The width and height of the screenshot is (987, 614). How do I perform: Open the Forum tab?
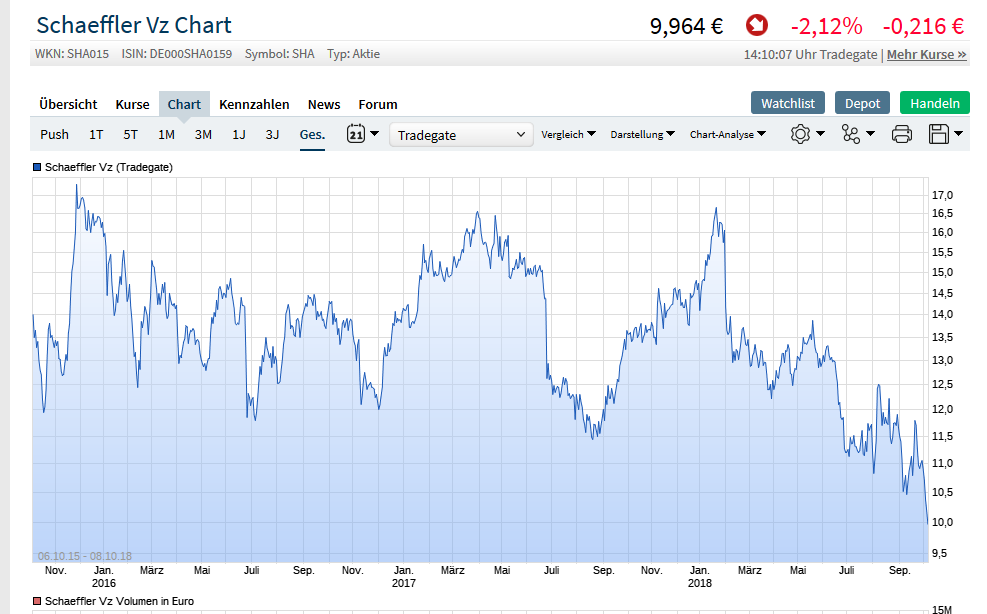[378, 105]
